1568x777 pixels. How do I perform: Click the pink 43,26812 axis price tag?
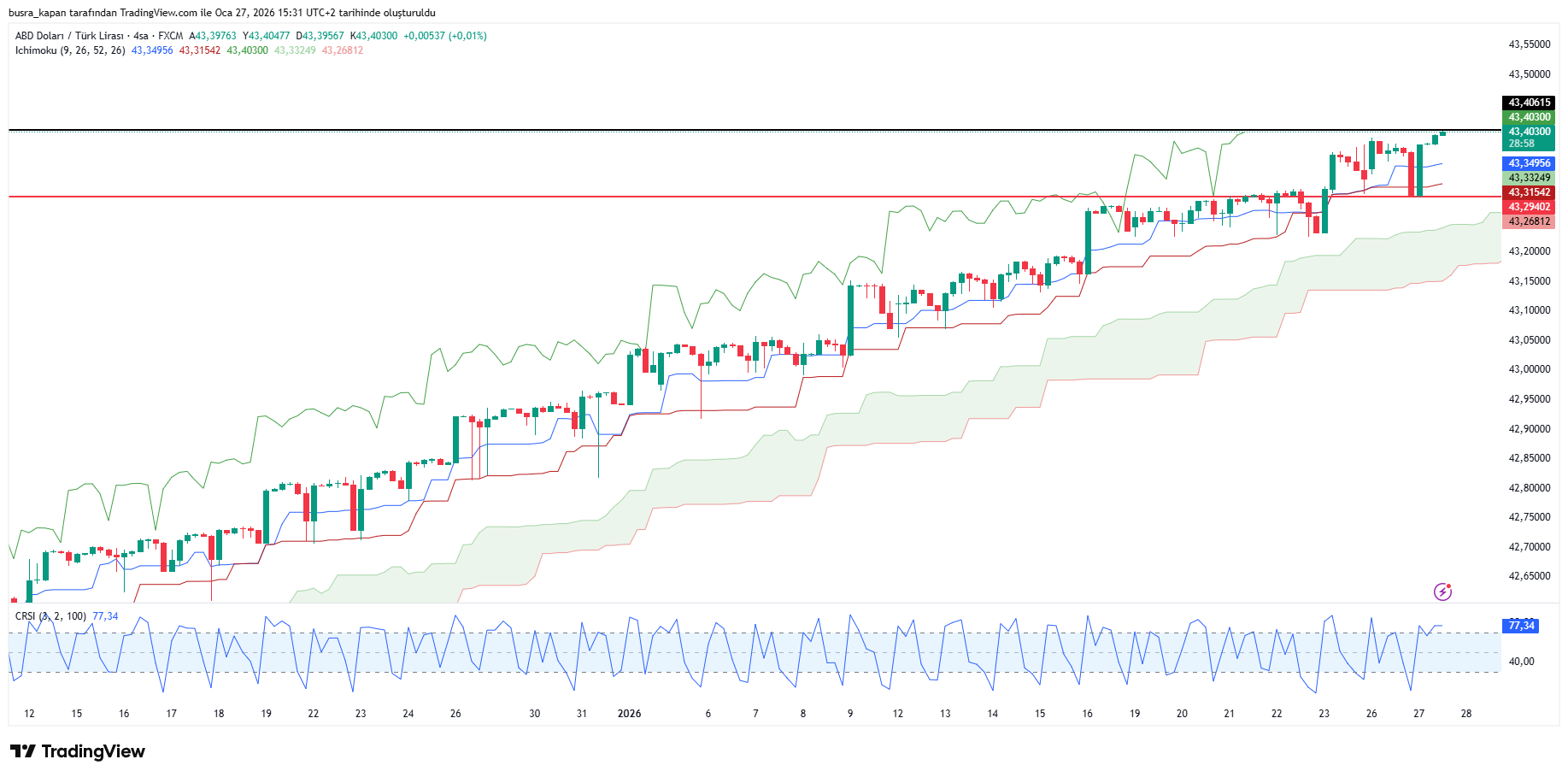[1529, 221]
